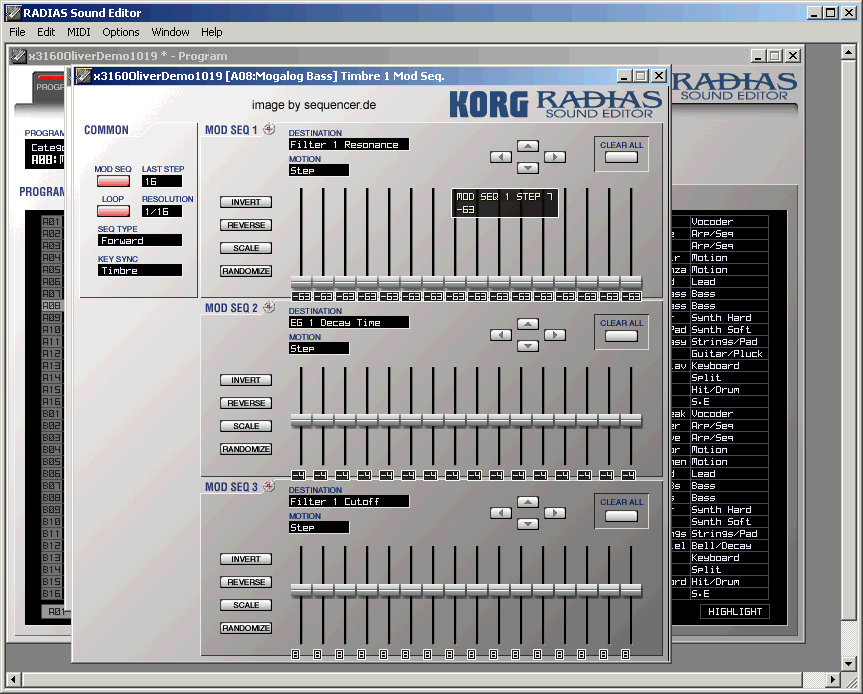Open Mod Seq 3 Destination Filter 1 Cutoff
The width and height of the screenshot is (863, 694).
point(349,501)
